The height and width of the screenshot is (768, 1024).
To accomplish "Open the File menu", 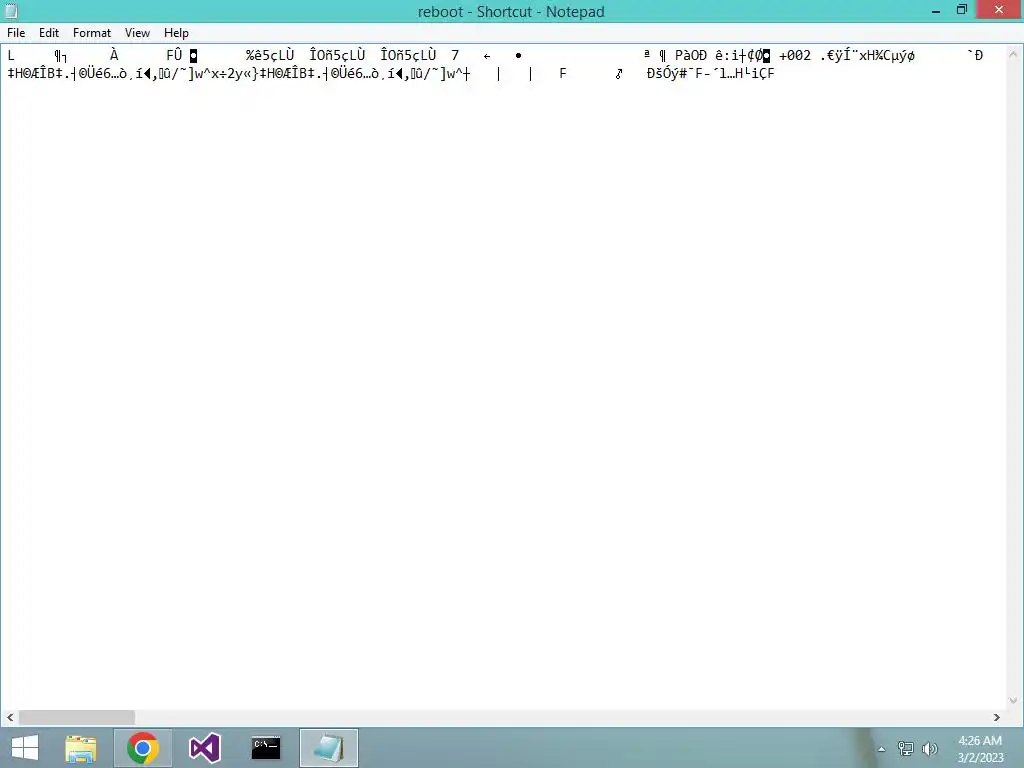I will point(16,33).
